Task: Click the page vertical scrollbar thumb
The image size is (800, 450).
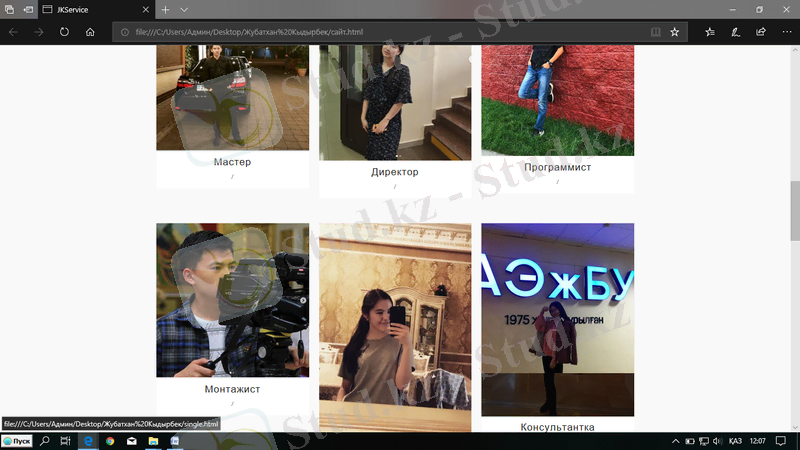Action: click(795, 210)
